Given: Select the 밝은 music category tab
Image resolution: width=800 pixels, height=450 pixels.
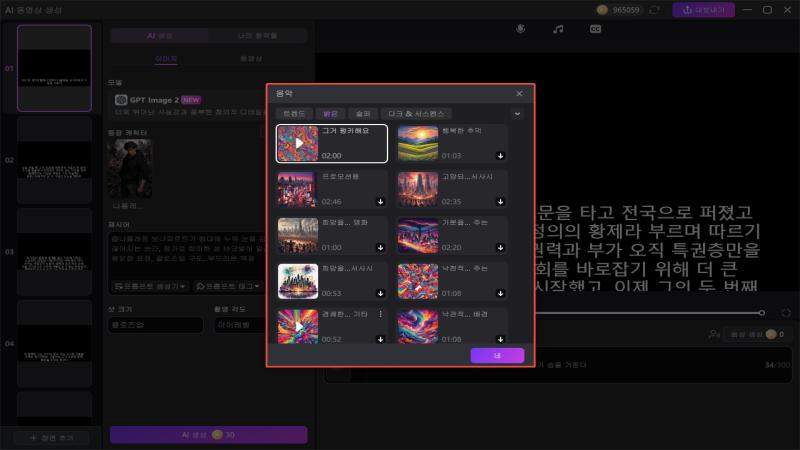Looking at the screenshot, I should (331, 114).
